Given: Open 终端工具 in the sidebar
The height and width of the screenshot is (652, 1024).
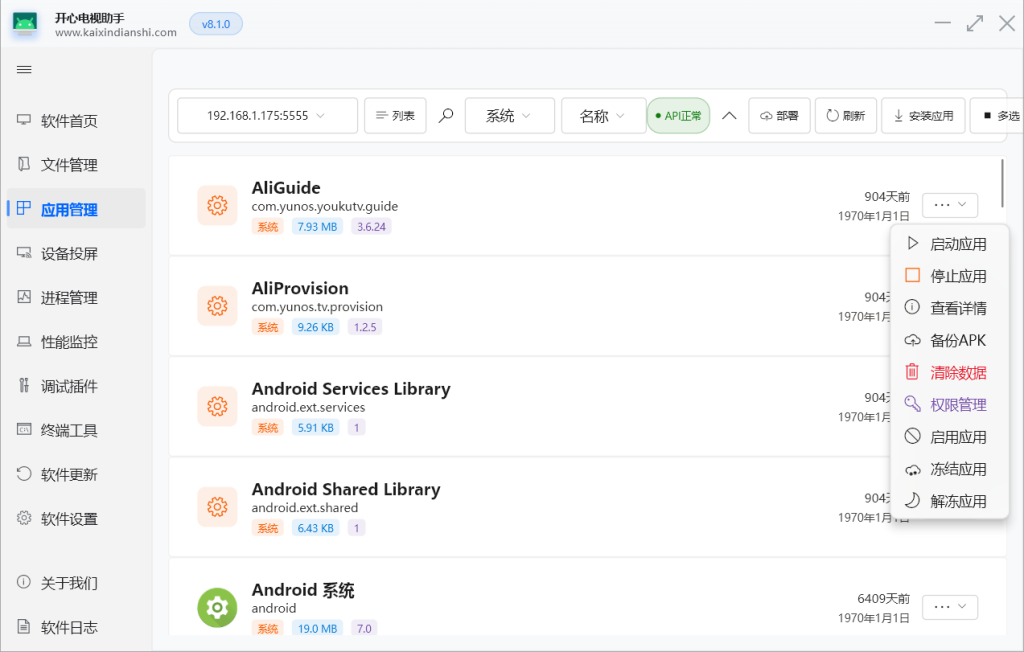Looking at the screenshot, I should (69, 430).
